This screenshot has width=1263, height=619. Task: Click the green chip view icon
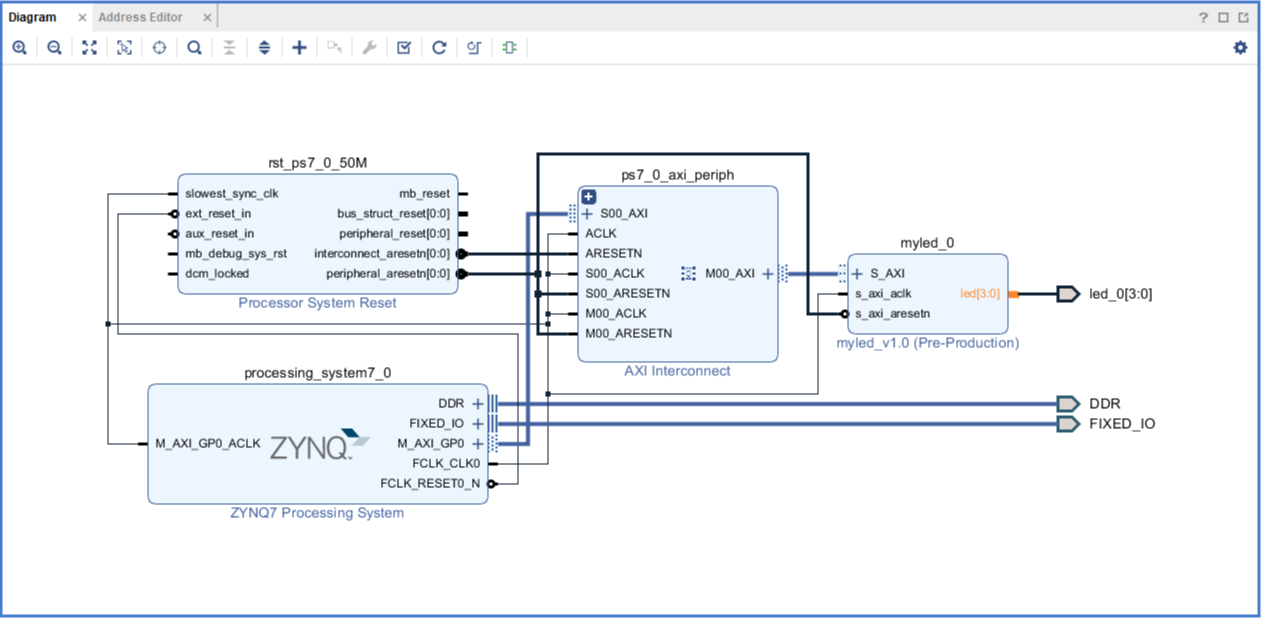coord(509,47)
